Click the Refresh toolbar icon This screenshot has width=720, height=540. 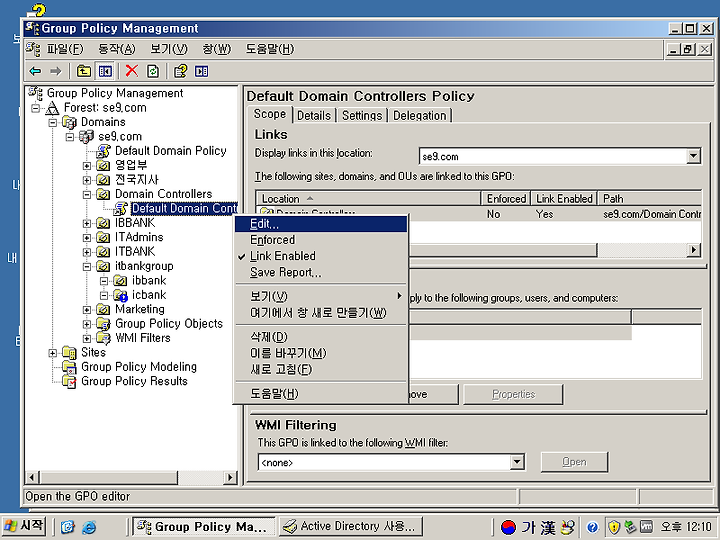[x=153, y=71]
